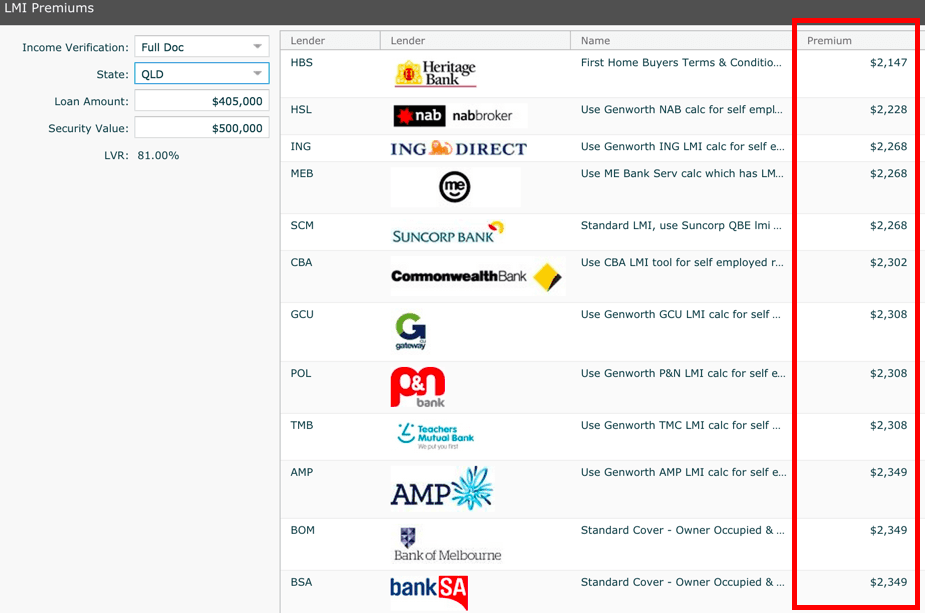Click the BankSA $2,349 premium value
Viewport: 925px width, 613px height.
pyautogui.click(x=887, y=582)
